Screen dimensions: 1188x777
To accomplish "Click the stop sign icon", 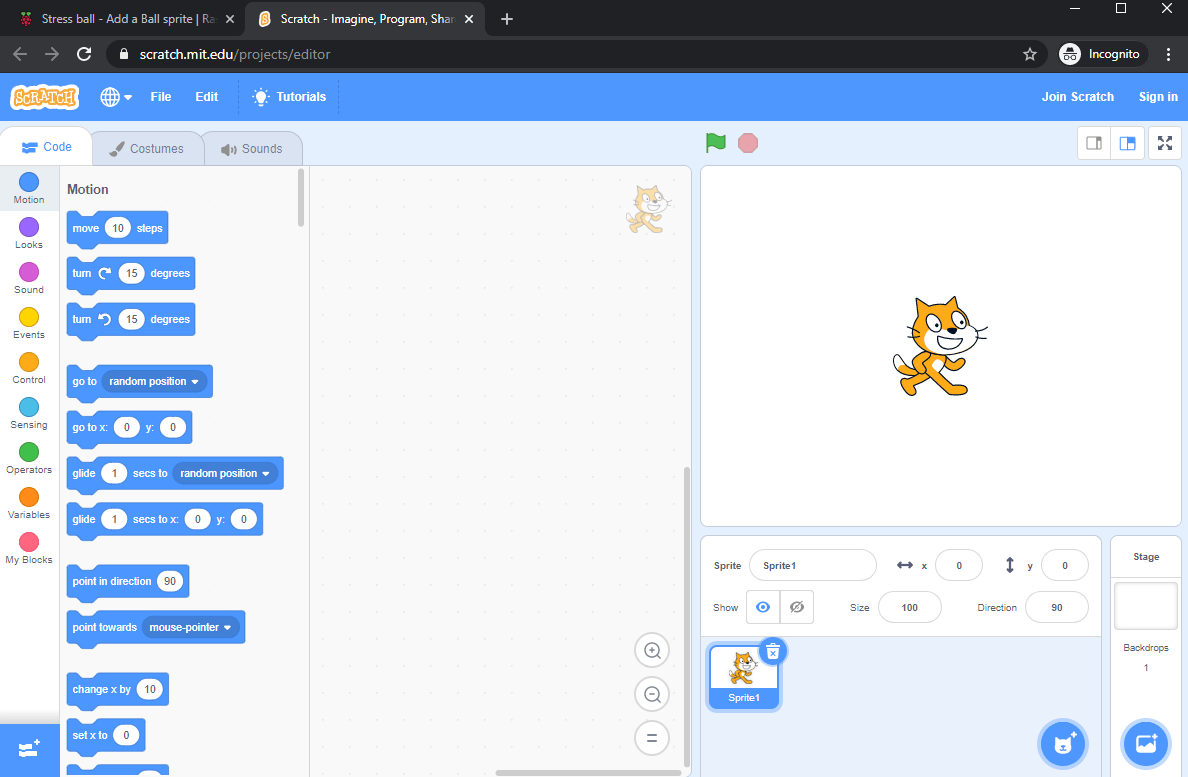I will tap(747, 143).
